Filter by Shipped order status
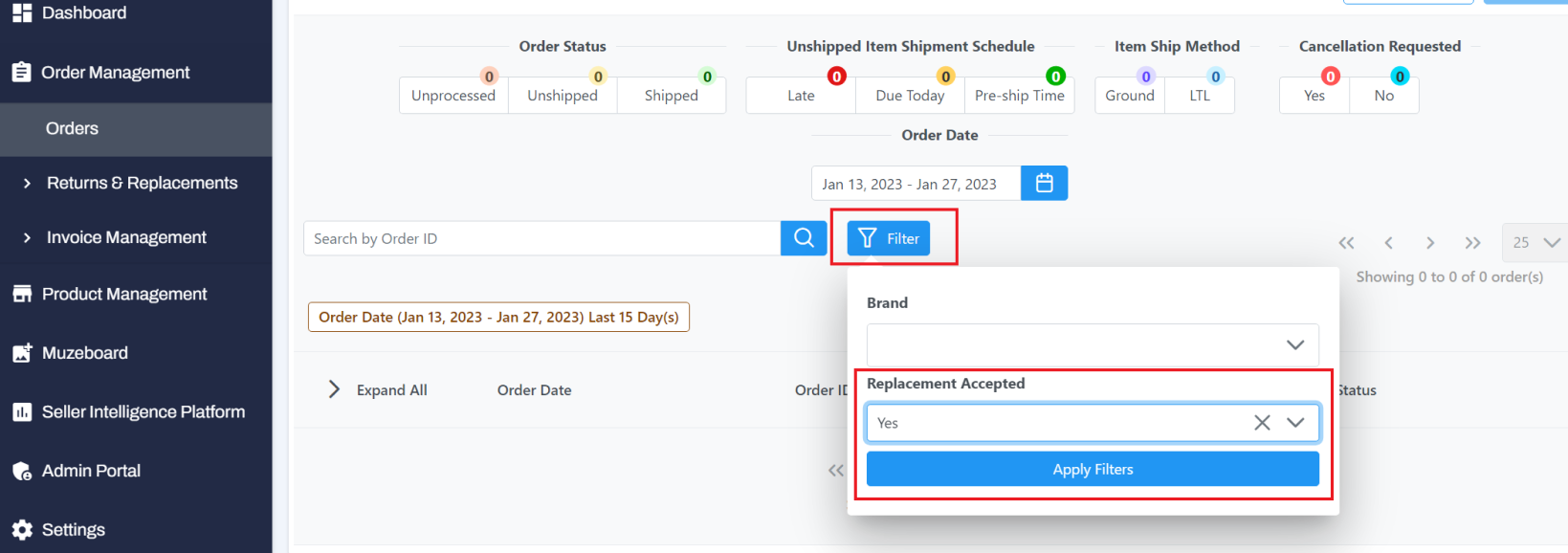Screen dimensions: 1568x553 [672, 96]
